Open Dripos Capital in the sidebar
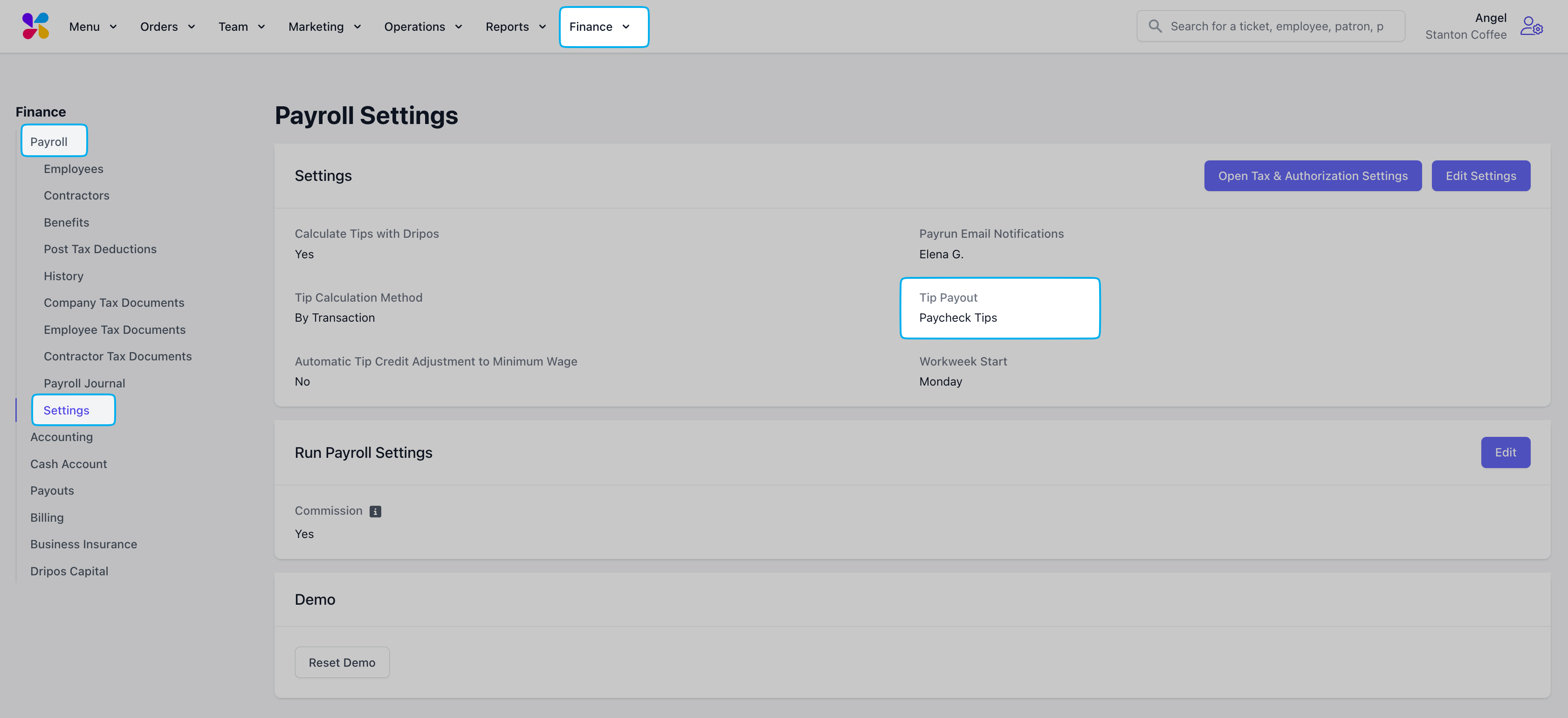Image resolution: width=1568 pixels, height=718 pixels. point(69,571)
